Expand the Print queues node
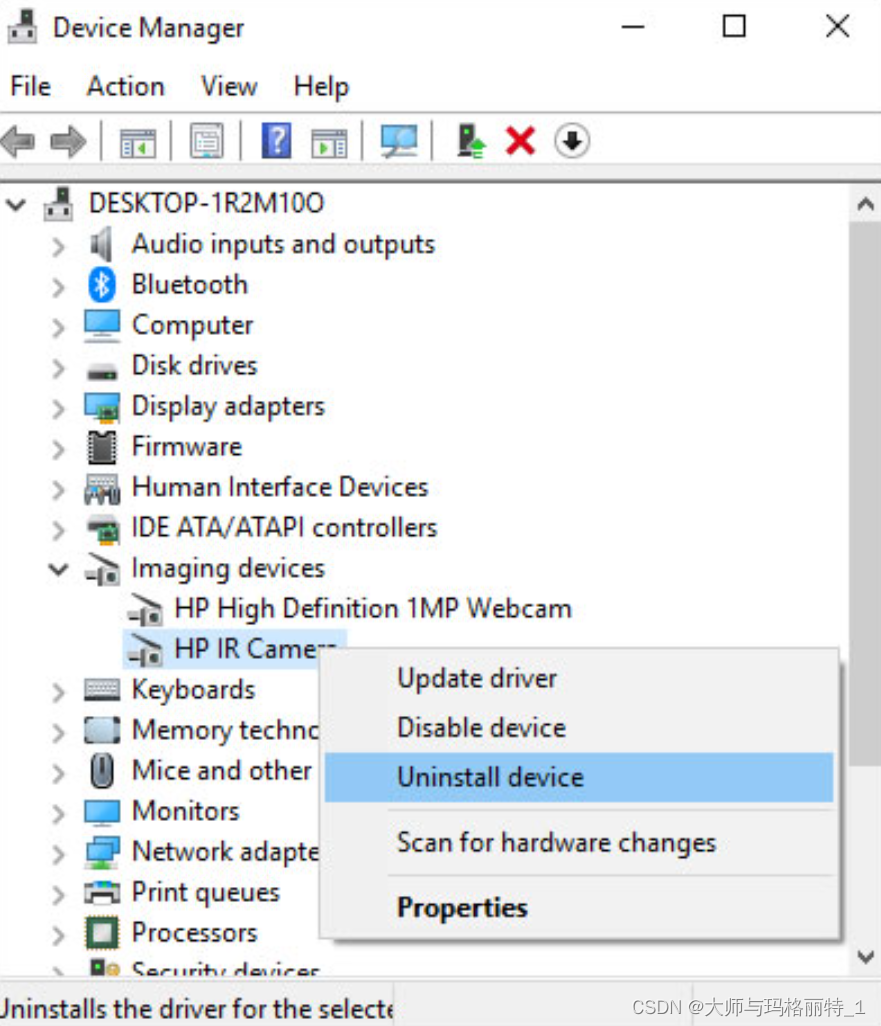The height and width of the screenshot is (1026, 881). (58, 894)
